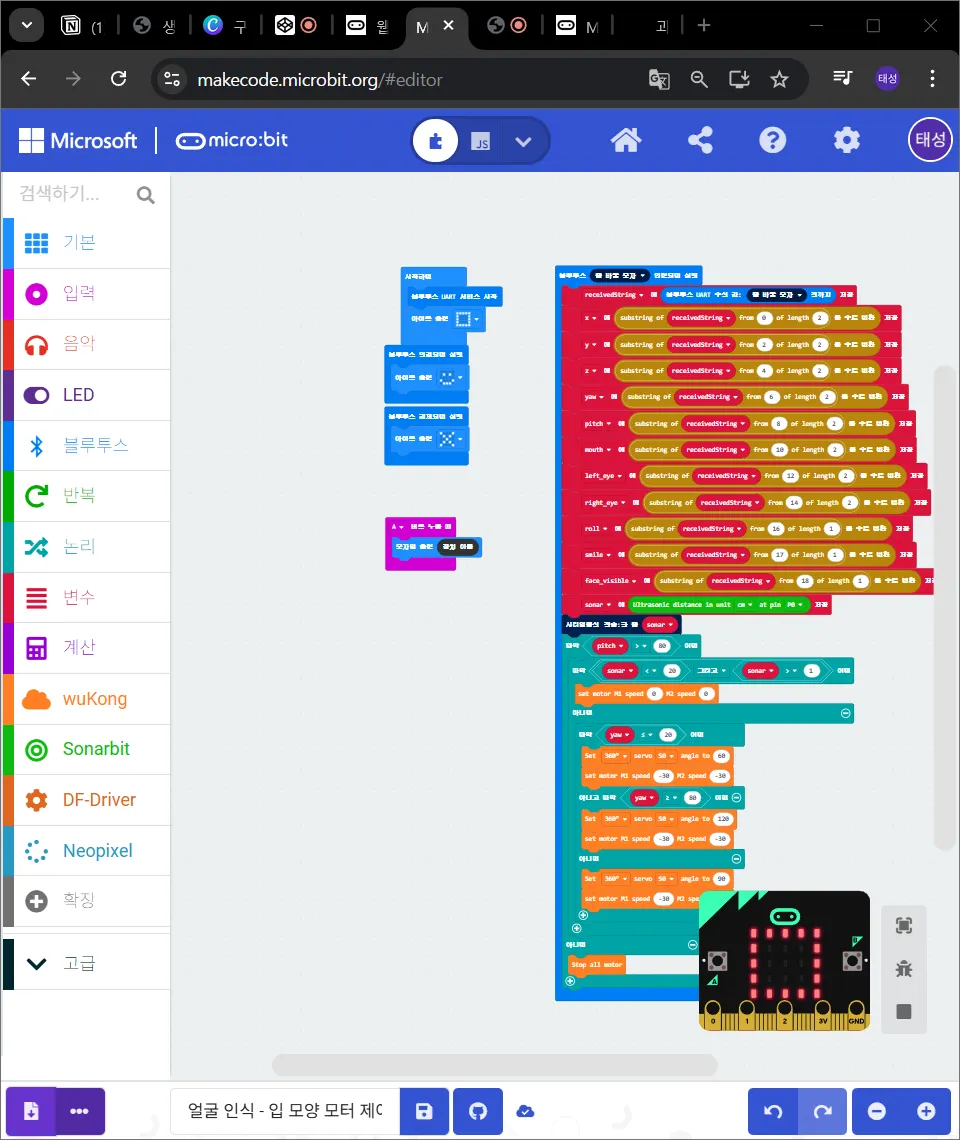Stop the simulator

tap(903, 1011)
